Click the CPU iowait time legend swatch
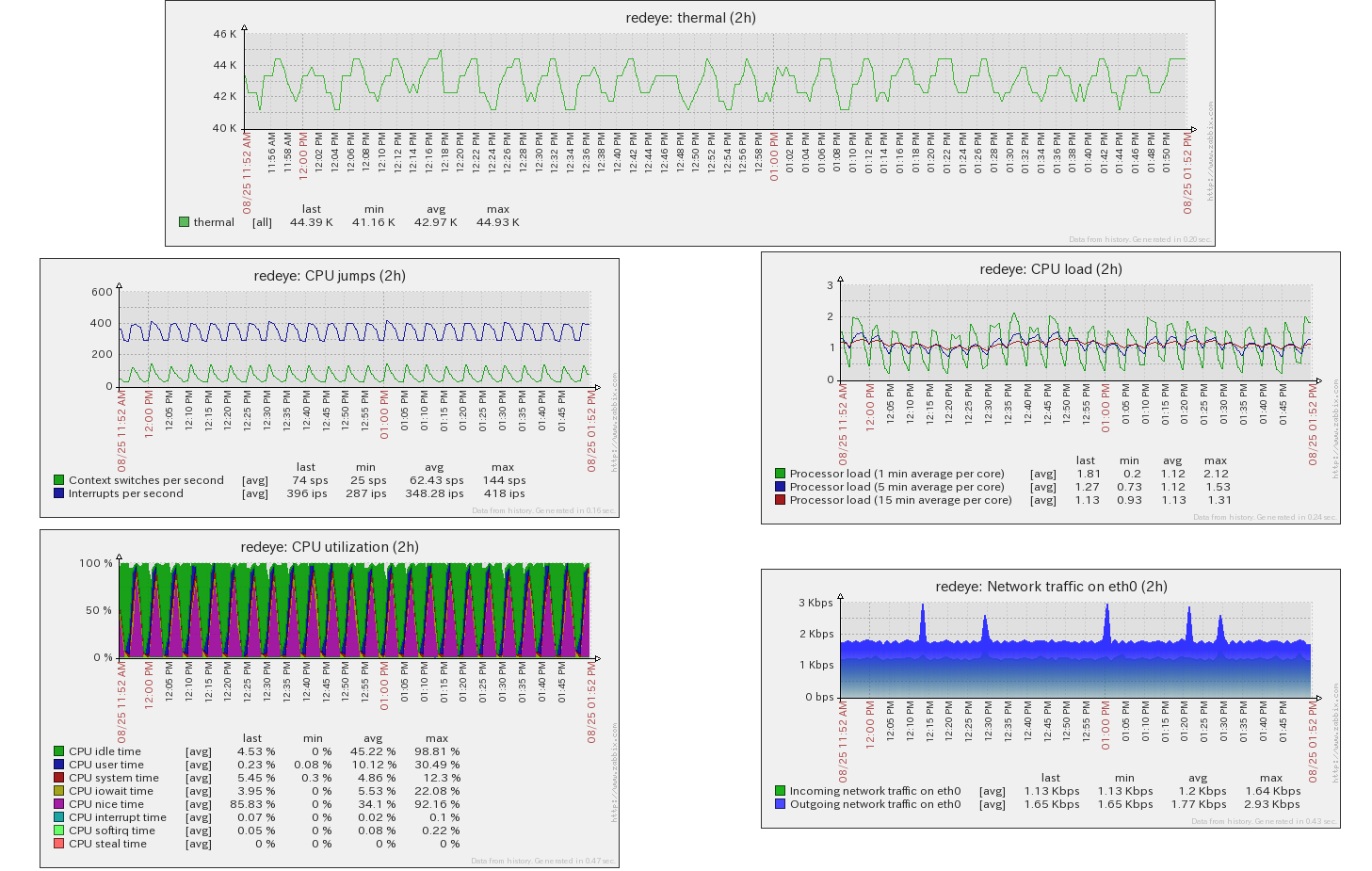 (58, 791)
